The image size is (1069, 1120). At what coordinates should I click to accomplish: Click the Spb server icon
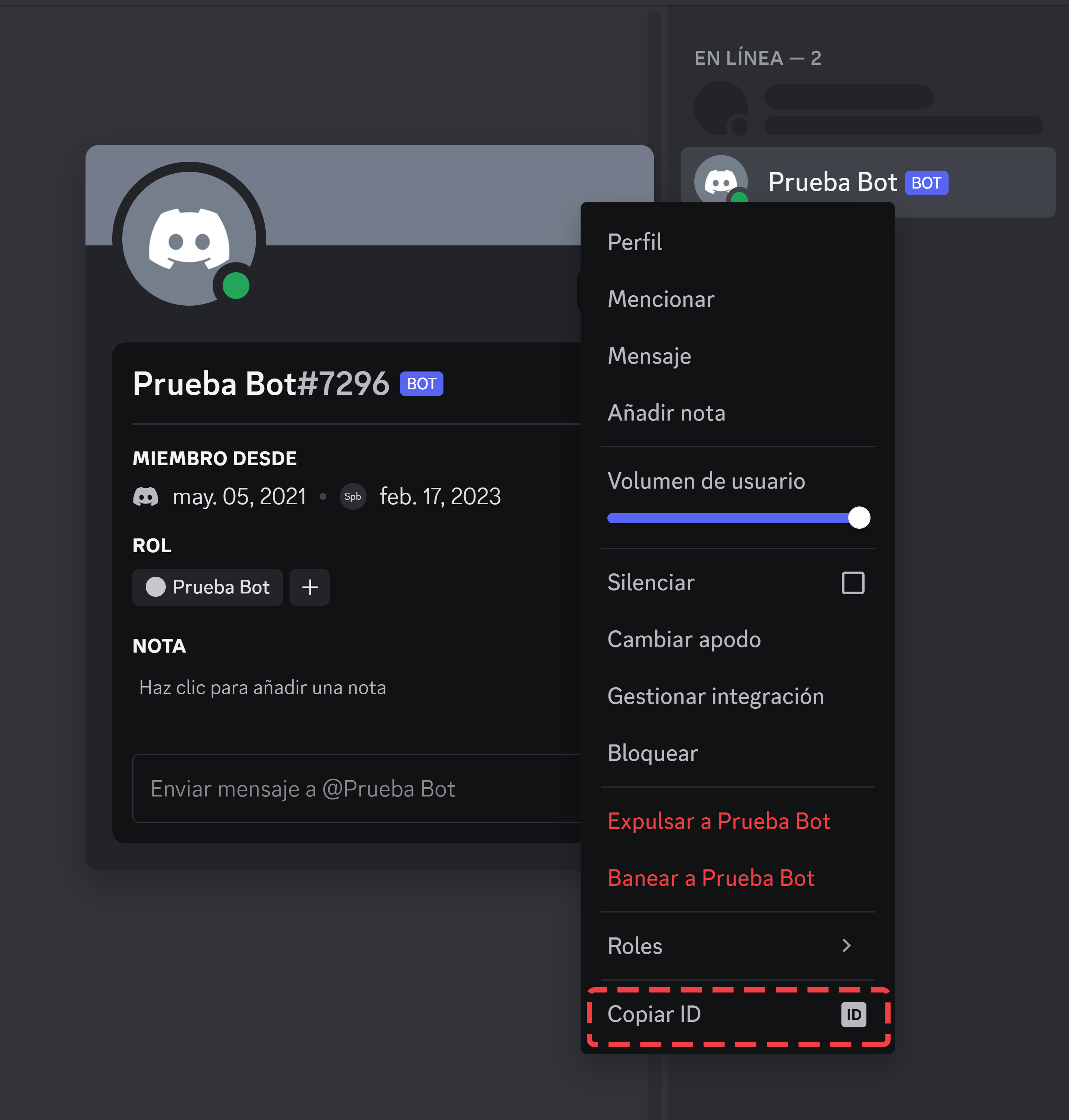coord(353,496)
